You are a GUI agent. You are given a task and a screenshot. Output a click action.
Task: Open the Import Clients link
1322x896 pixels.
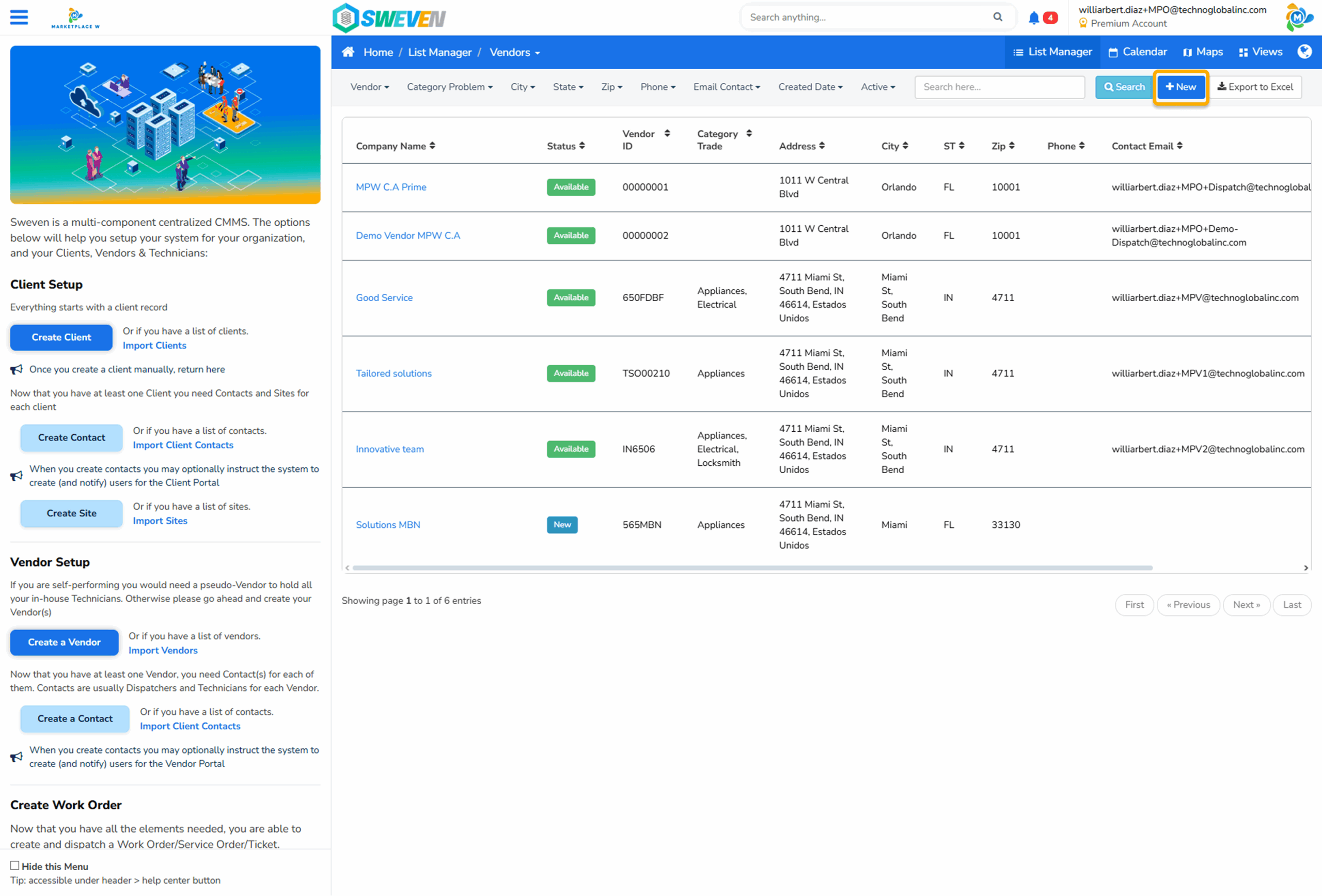click(x=154, y=345)
